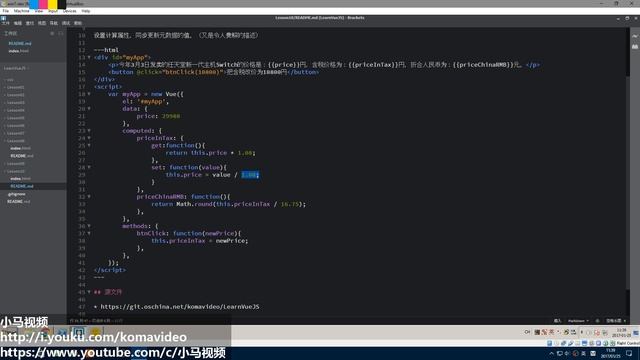Viewport: 640px width, 360px height.
Task: Click linting status circle in status bar
Action: coord(598,321)
